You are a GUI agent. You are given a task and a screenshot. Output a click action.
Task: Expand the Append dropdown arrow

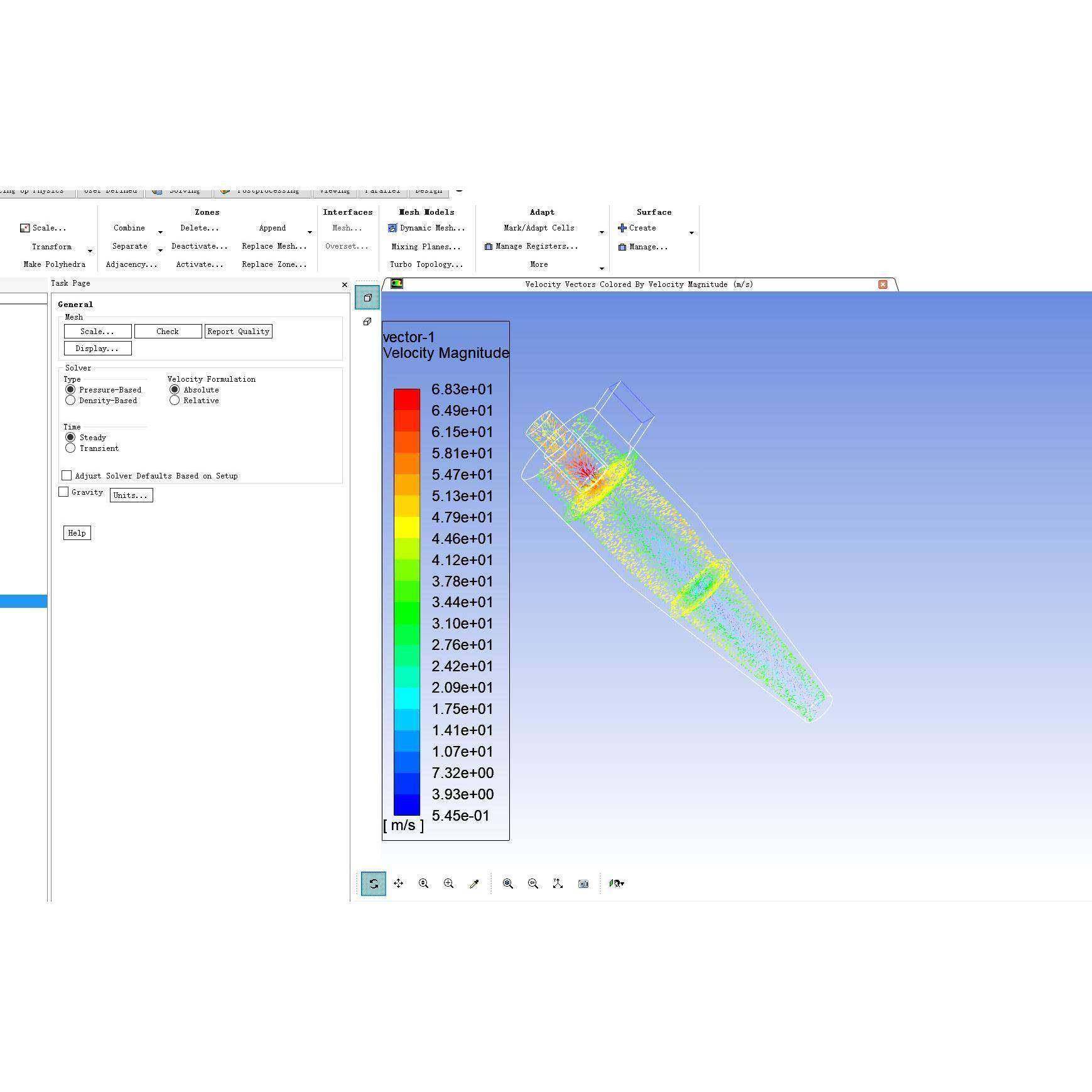310,232
